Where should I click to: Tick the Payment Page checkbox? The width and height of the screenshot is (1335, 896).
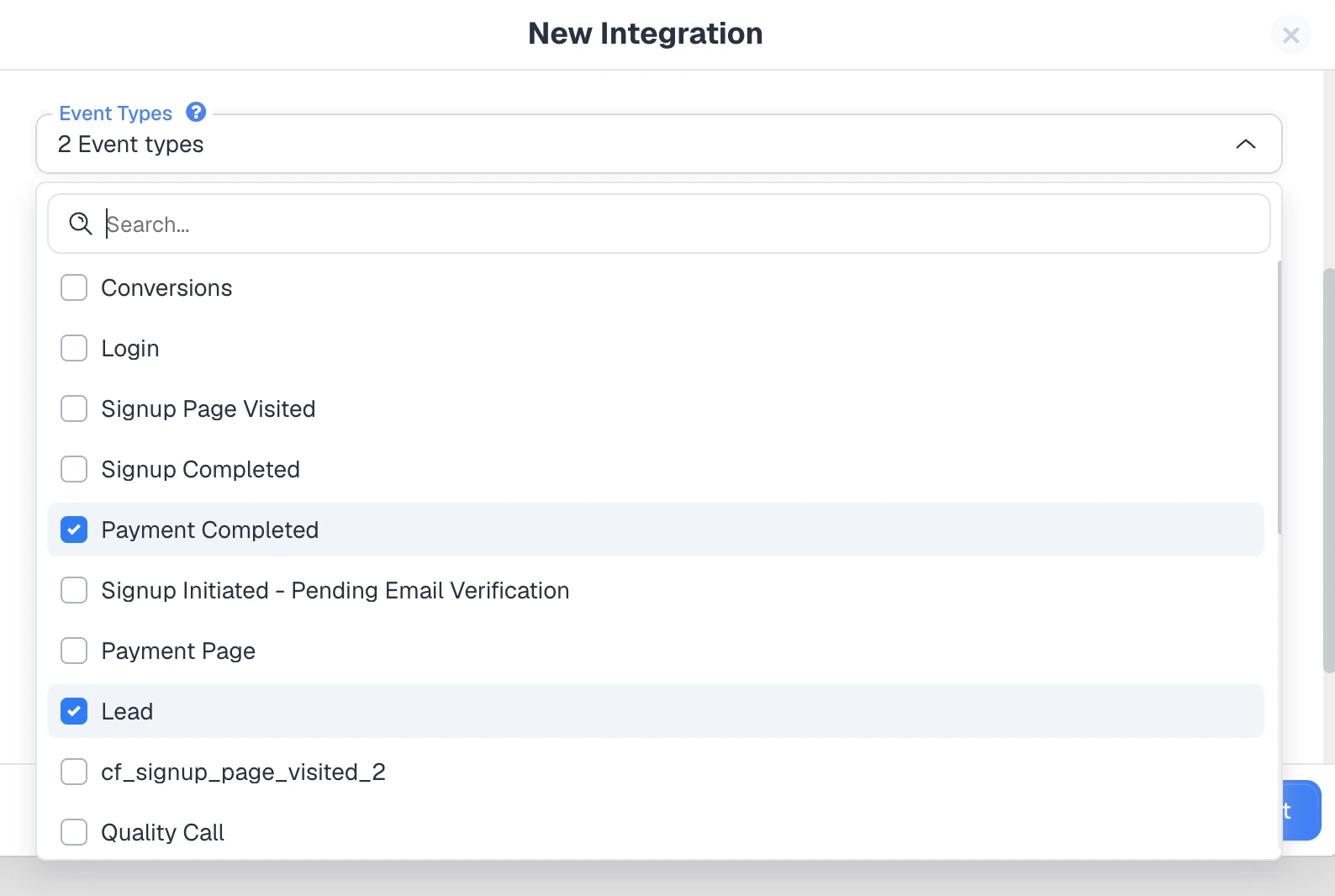74,651
